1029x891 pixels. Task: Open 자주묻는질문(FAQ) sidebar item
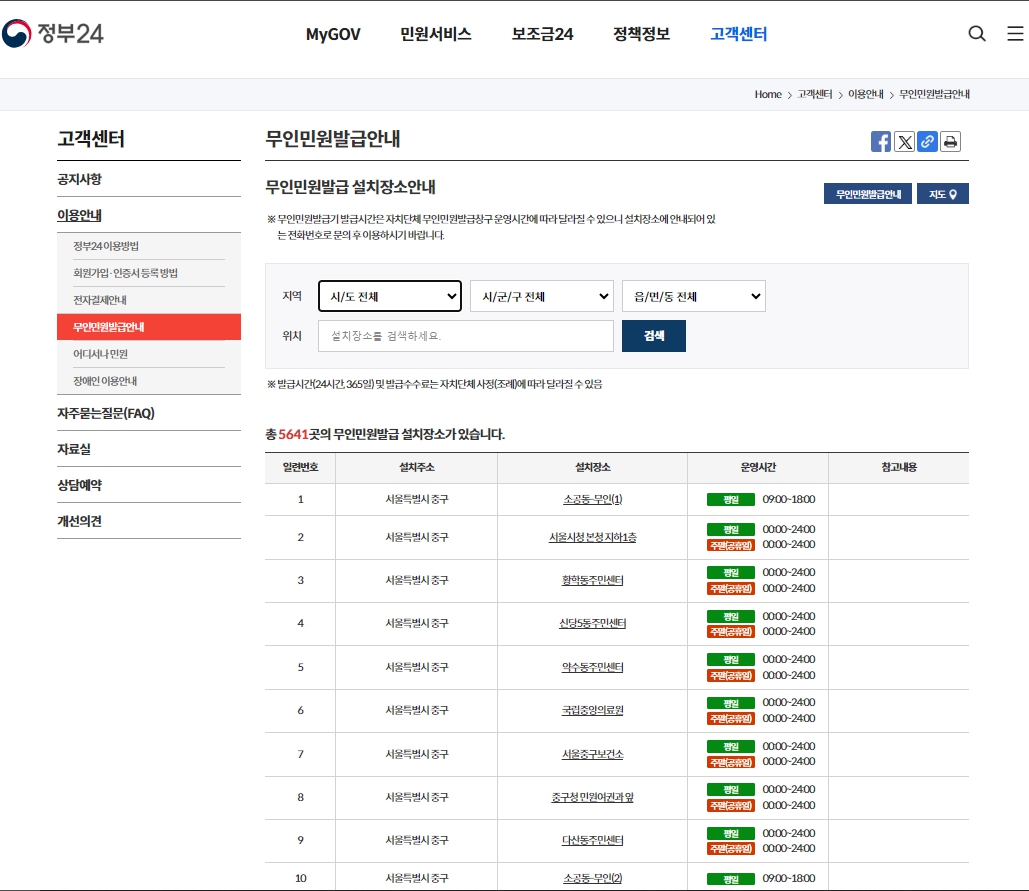(x=106, y=413)
